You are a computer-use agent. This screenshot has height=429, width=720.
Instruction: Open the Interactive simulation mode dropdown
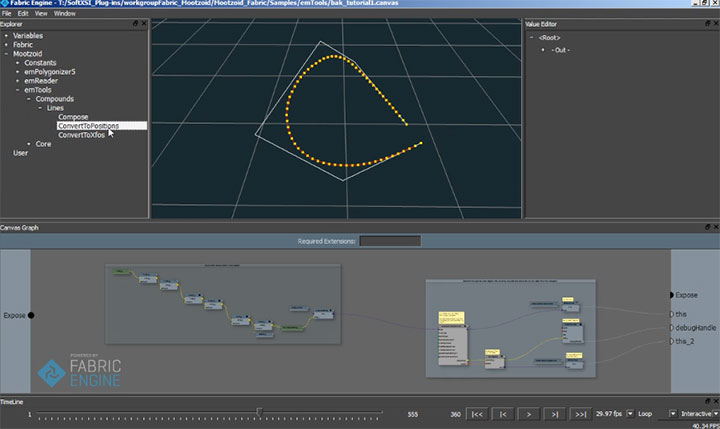pyautogui.click(x=715, y=414)
